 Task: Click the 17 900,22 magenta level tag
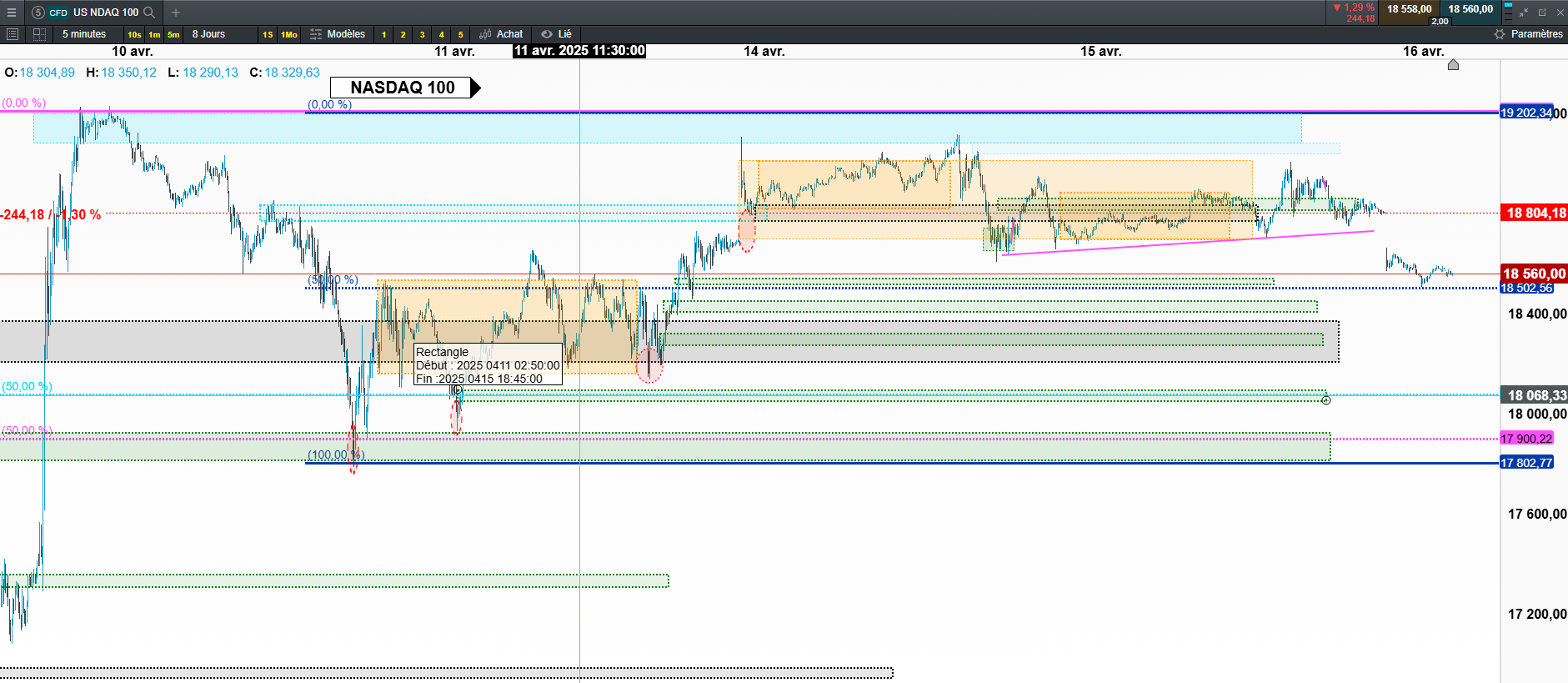click(1526, 439)
